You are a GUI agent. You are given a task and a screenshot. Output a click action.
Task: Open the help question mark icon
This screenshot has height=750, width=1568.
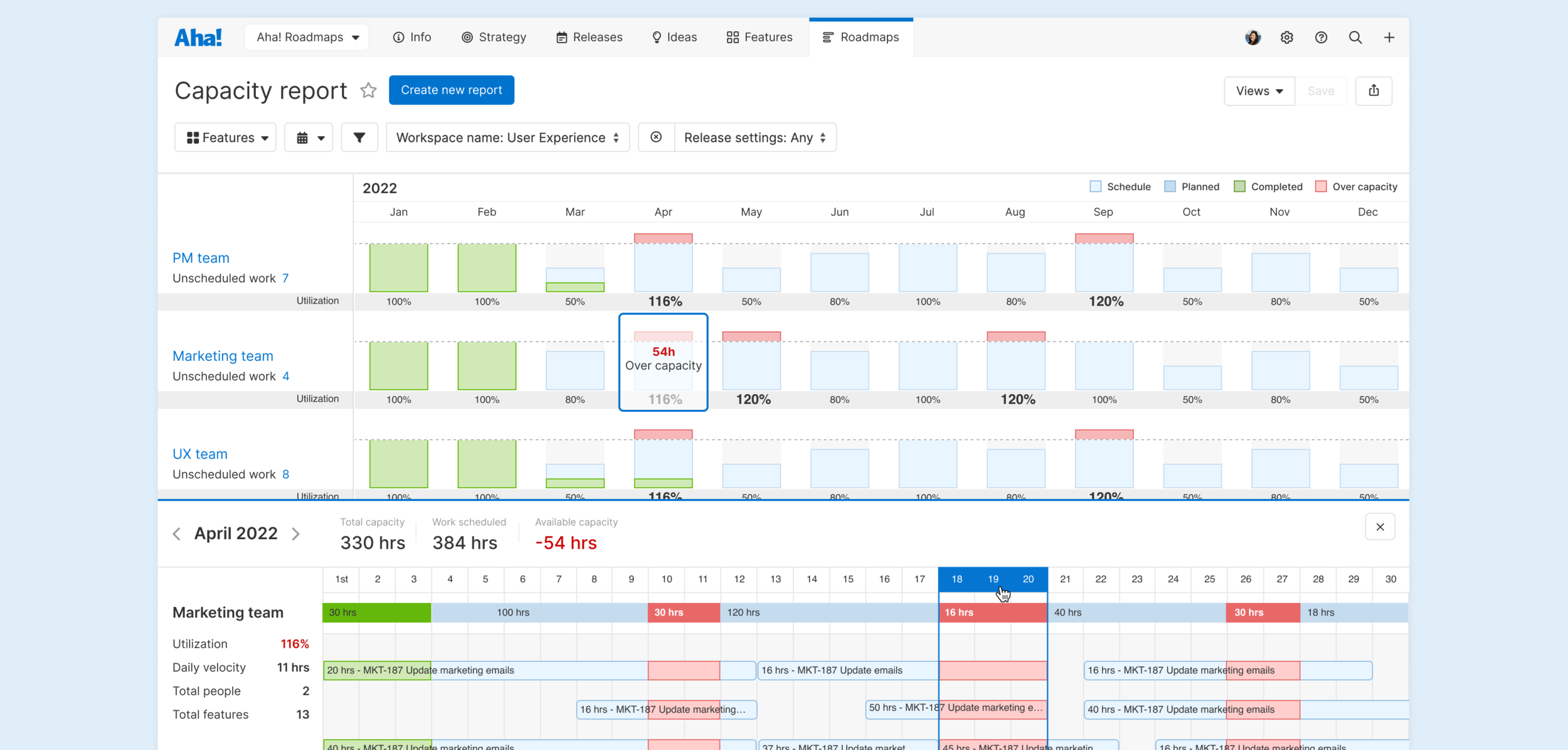pyautogui.click(x=1321, y=38)
